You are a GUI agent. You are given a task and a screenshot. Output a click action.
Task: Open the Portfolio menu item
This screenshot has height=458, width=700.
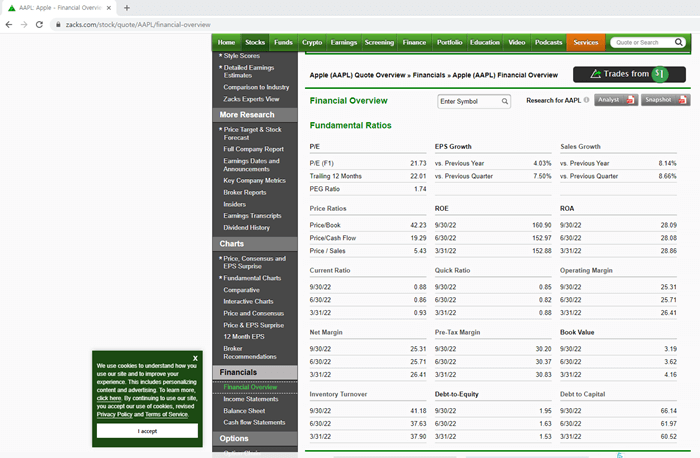pyautogui.click(x=450, y=42)
